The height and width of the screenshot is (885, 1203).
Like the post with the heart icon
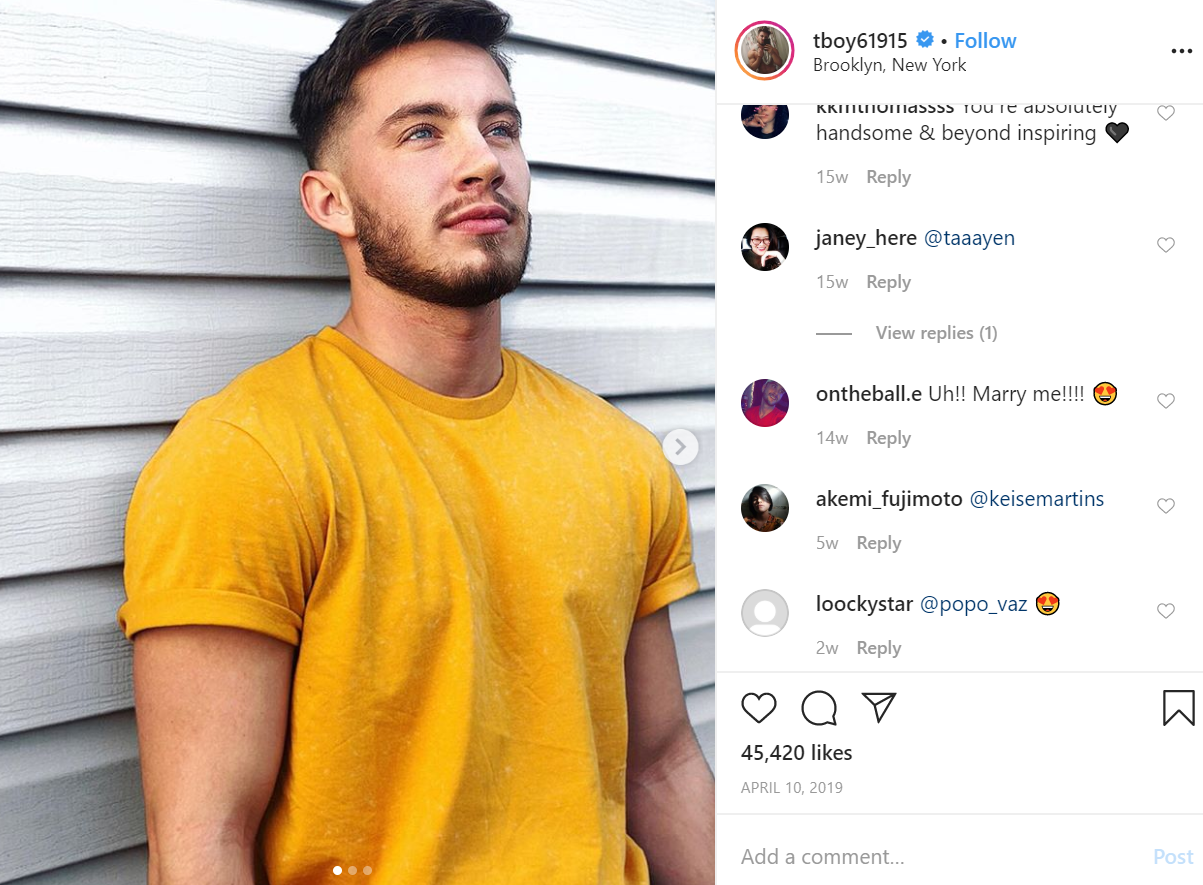(x=759, y=708)
